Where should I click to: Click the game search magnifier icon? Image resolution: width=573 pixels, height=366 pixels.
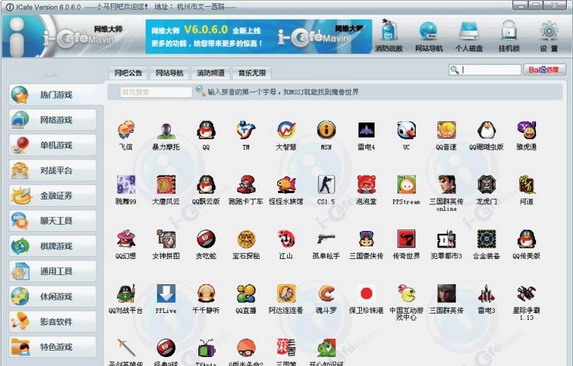(200, 91)
